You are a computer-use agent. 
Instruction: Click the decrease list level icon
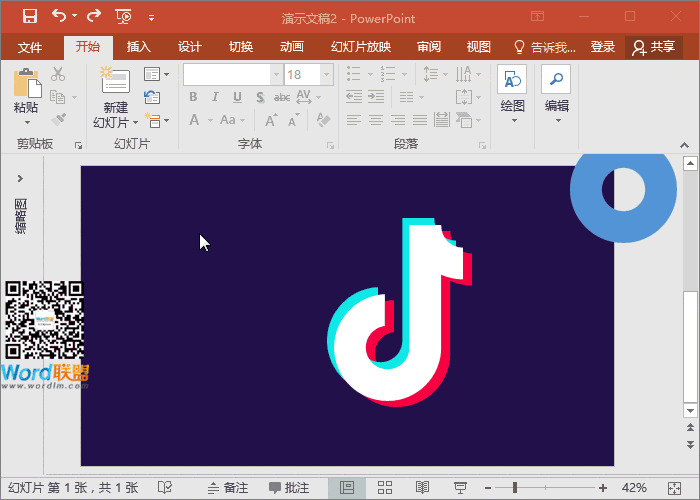354,97
